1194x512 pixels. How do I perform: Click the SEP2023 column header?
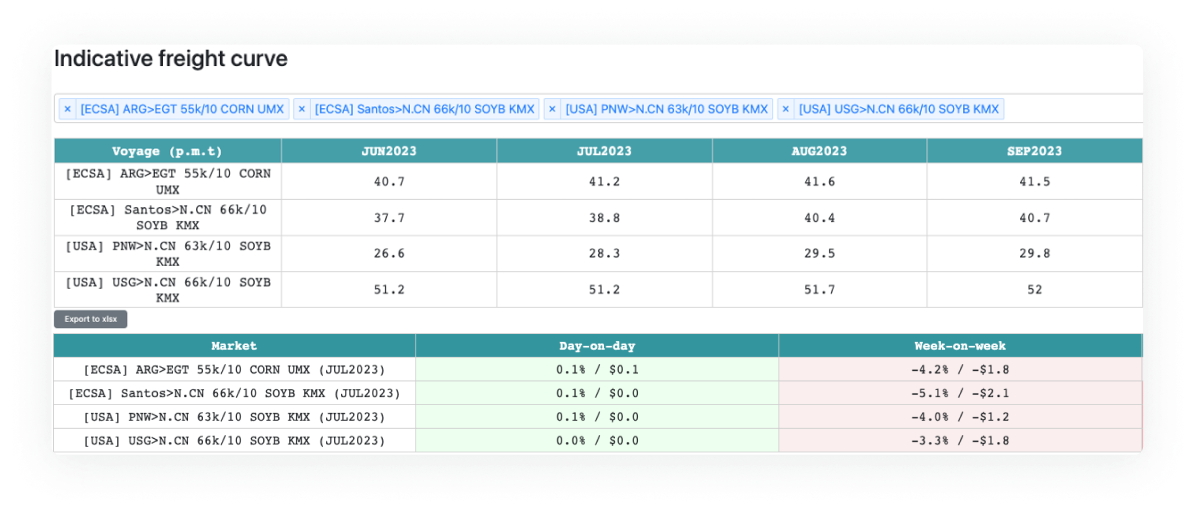(x=1034, y=151)
